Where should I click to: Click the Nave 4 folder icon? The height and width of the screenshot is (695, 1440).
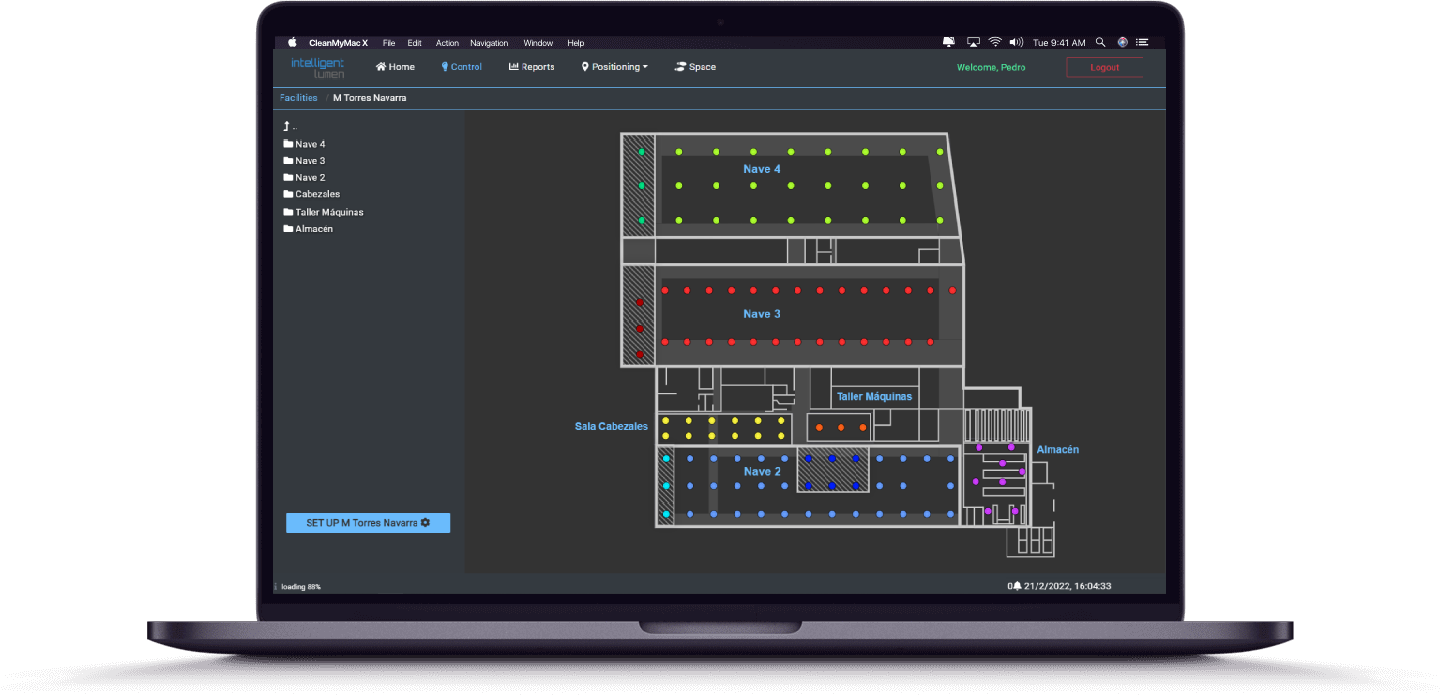(x=288, y=144)
